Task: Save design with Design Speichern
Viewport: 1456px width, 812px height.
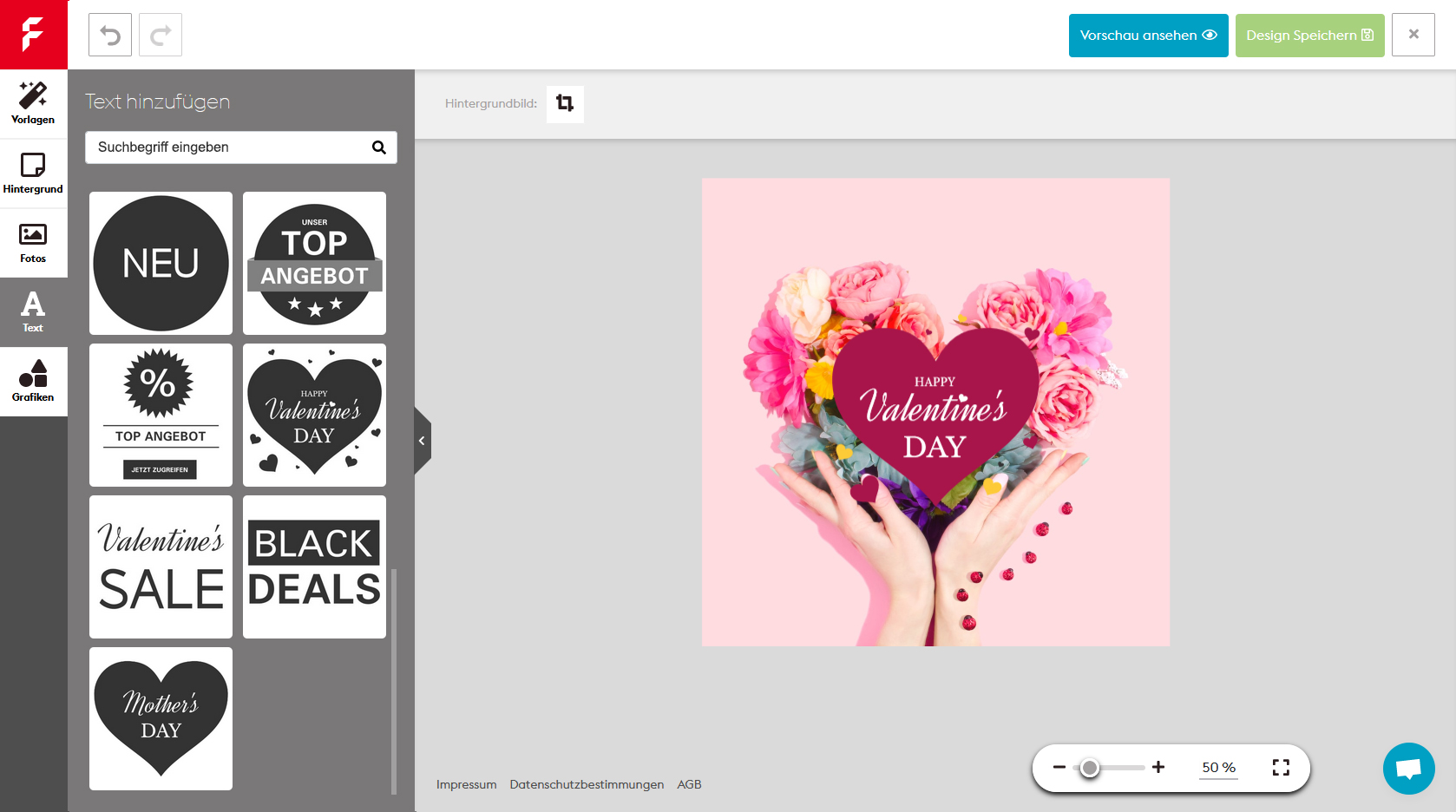Action: pos(1309,36)
